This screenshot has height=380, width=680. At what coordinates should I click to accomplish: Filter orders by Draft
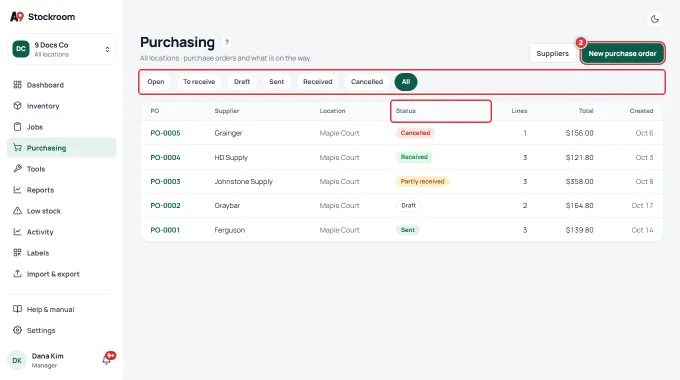[242, 82]
